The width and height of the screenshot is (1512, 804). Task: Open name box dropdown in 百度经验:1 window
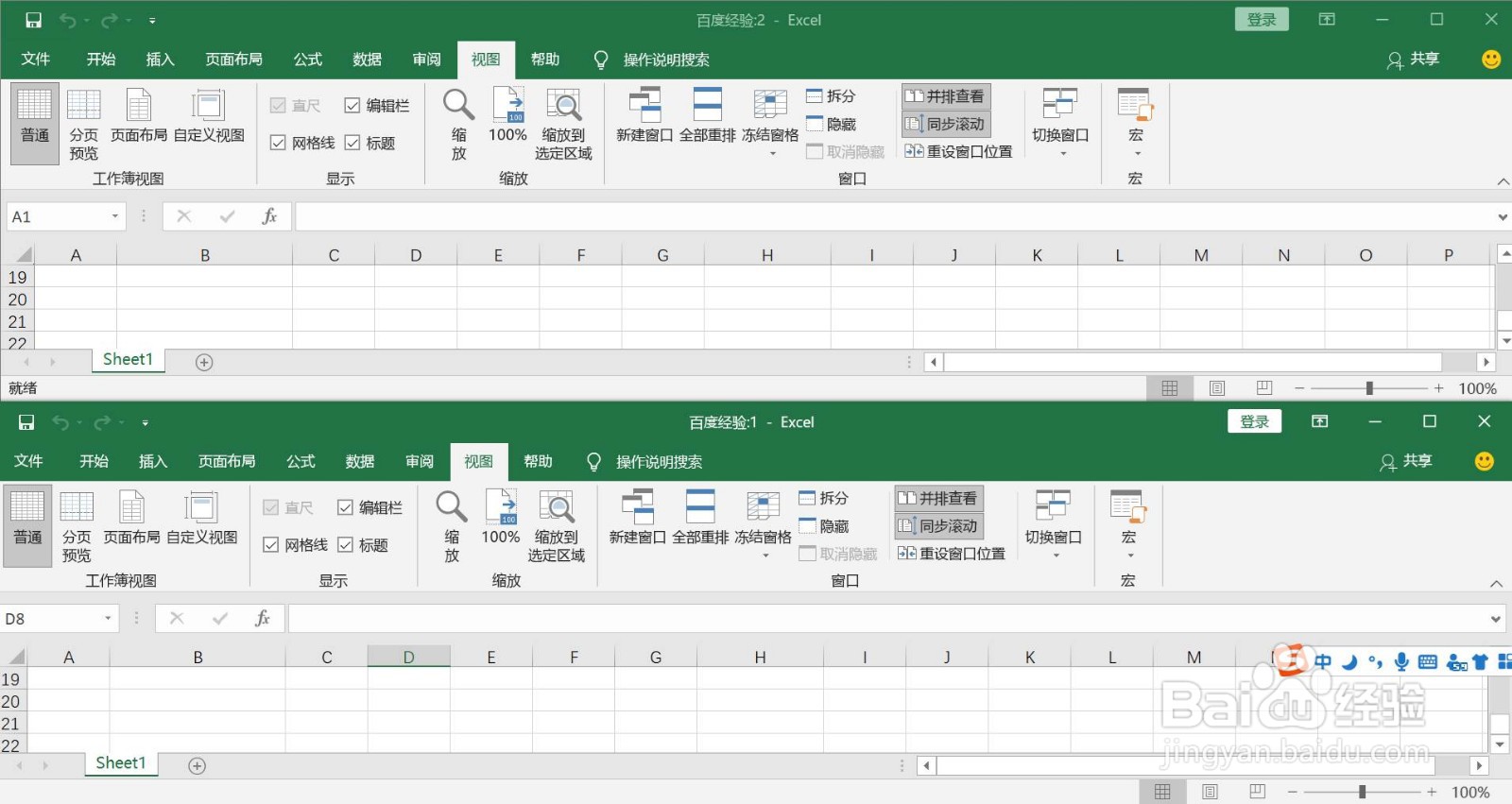tap(108, 619)
